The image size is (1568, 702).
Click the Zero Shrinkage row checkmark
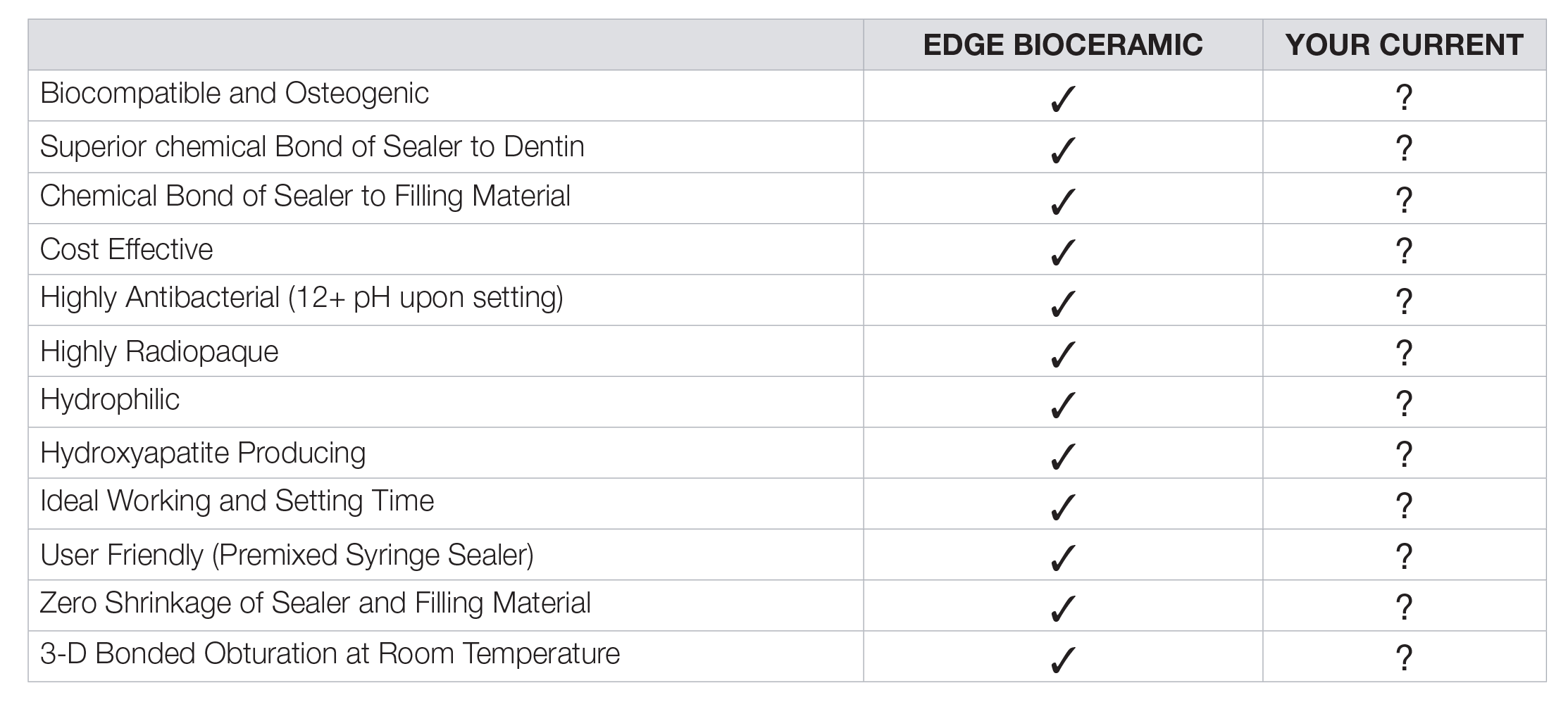coord(1062,608)
